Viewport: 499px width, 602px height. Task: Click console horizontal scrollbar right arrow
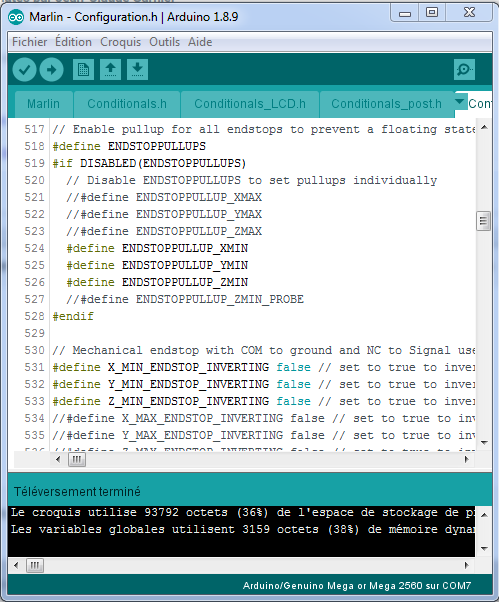pos(466,565)
